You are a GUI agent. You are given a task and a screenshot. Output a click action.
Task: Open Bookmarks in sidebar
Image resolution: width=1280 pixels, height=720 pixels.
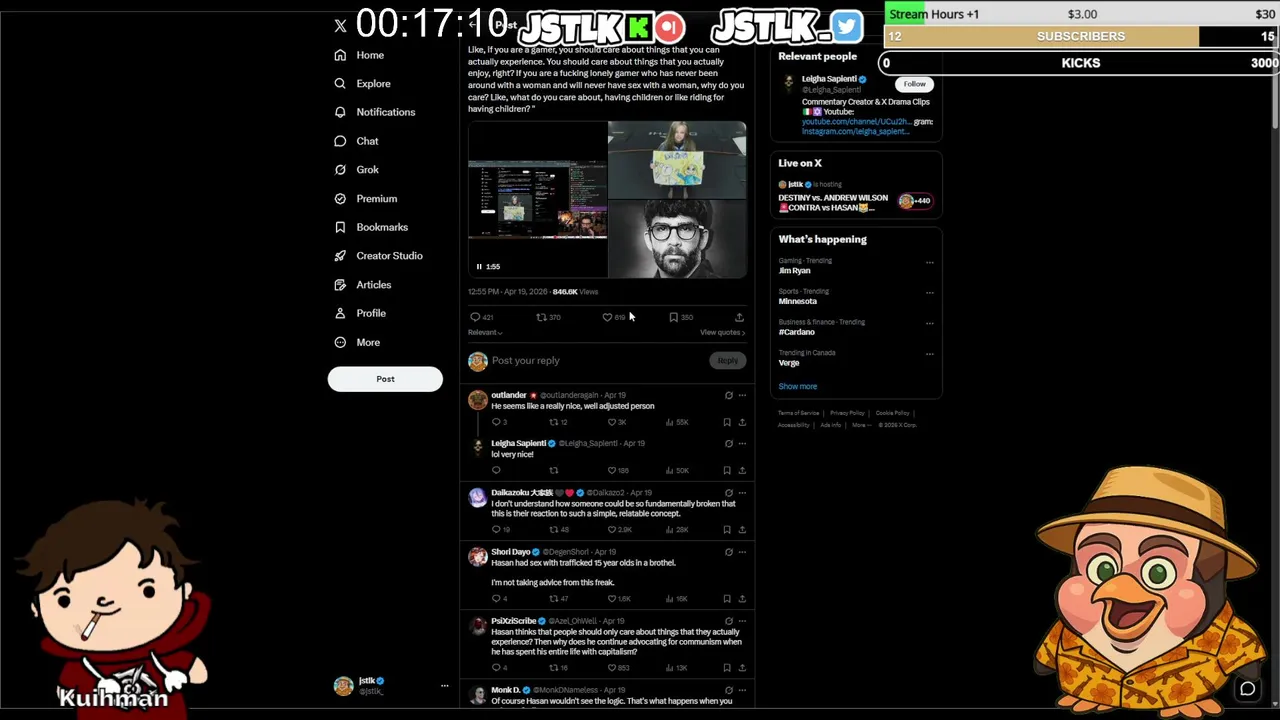[x=371, y=227]
